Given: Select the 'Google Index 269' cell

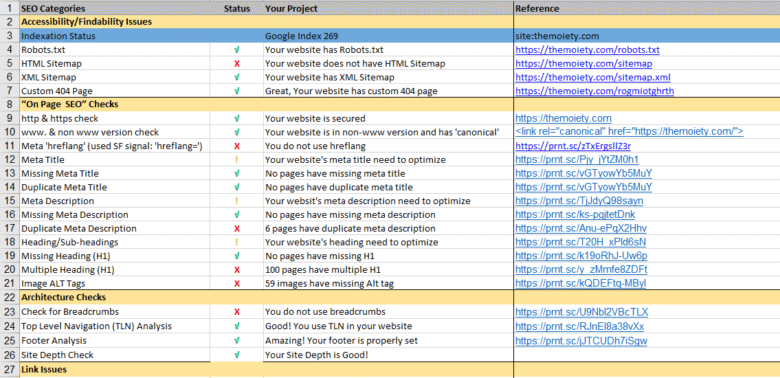Looking at the screenshot, I should (x=388, y=36).
